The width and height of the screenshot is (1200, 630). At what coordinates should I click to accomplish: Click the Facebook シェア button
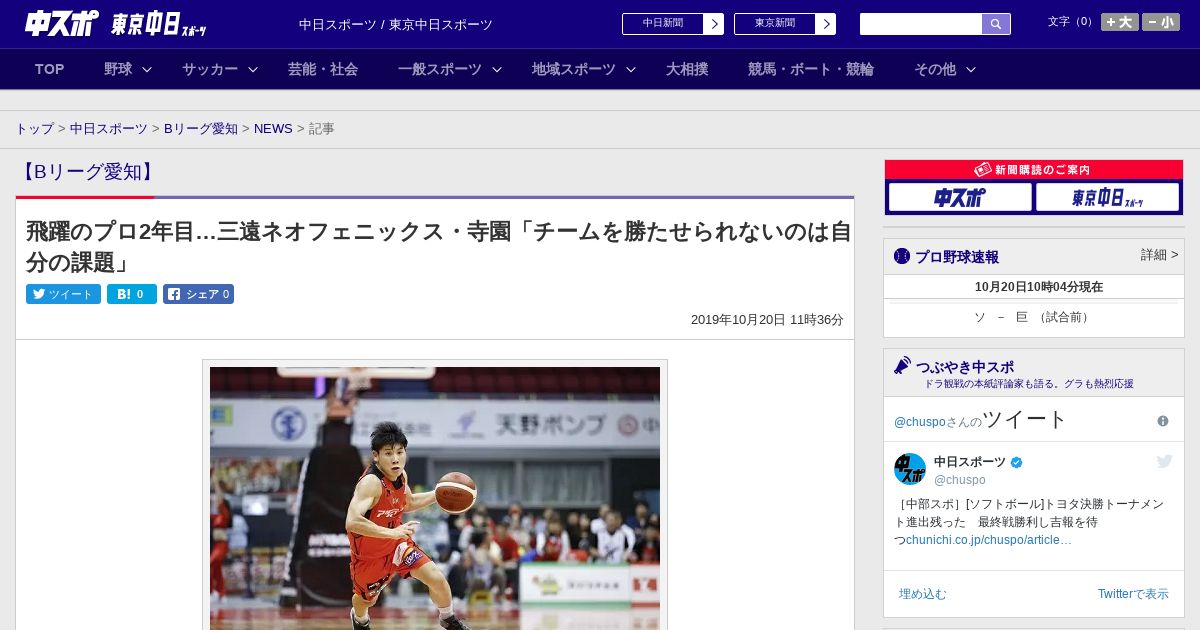(x=198, y=294)
